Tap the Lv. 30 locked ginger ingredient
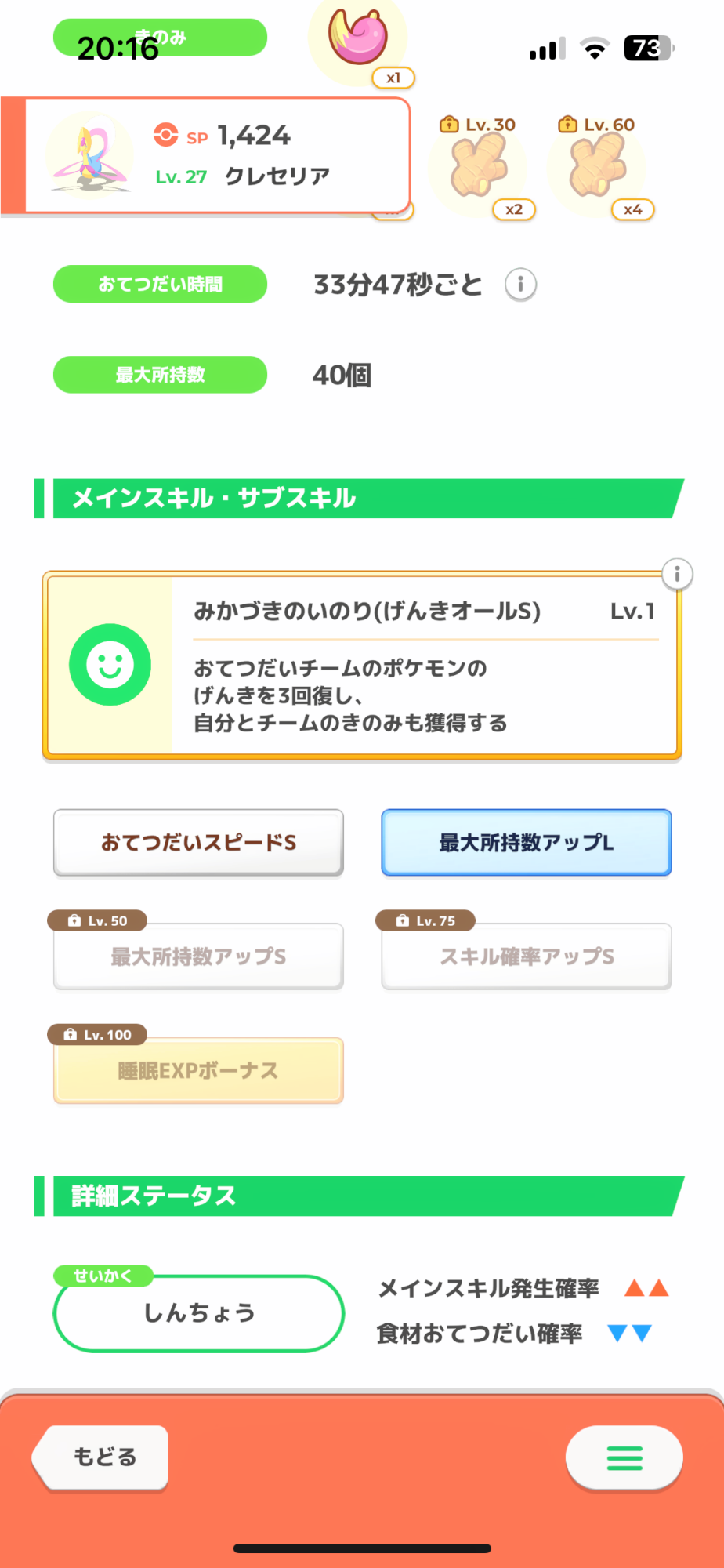 [479, 166]
